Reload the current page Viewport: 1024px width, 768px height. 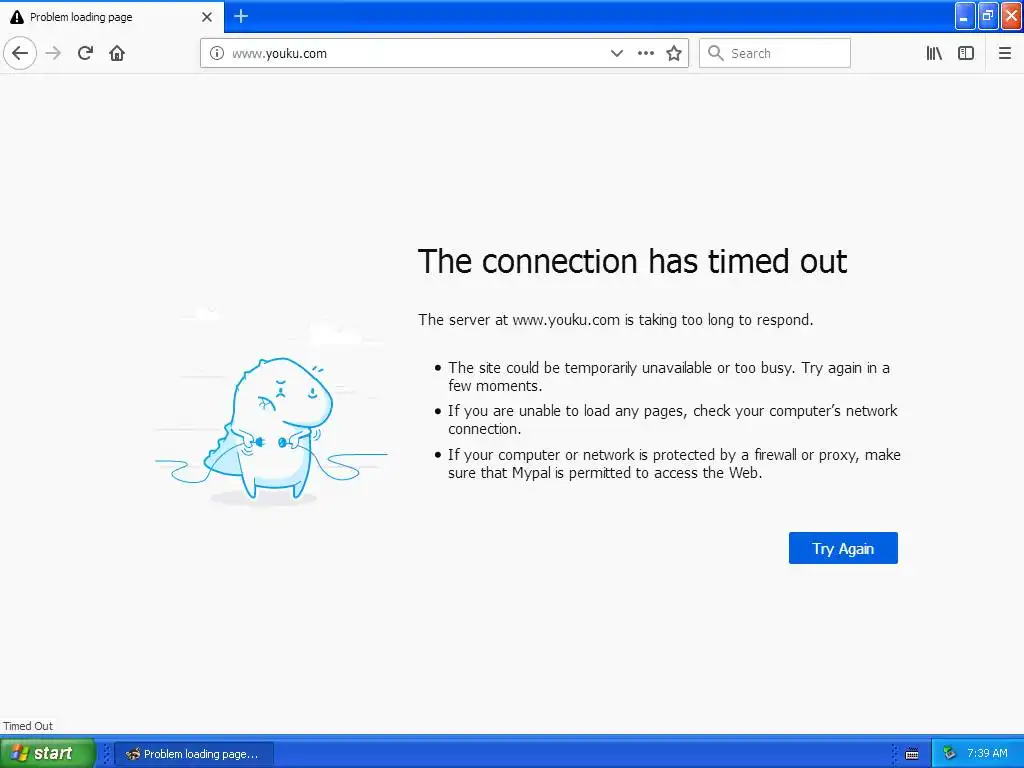pos(85,53)
